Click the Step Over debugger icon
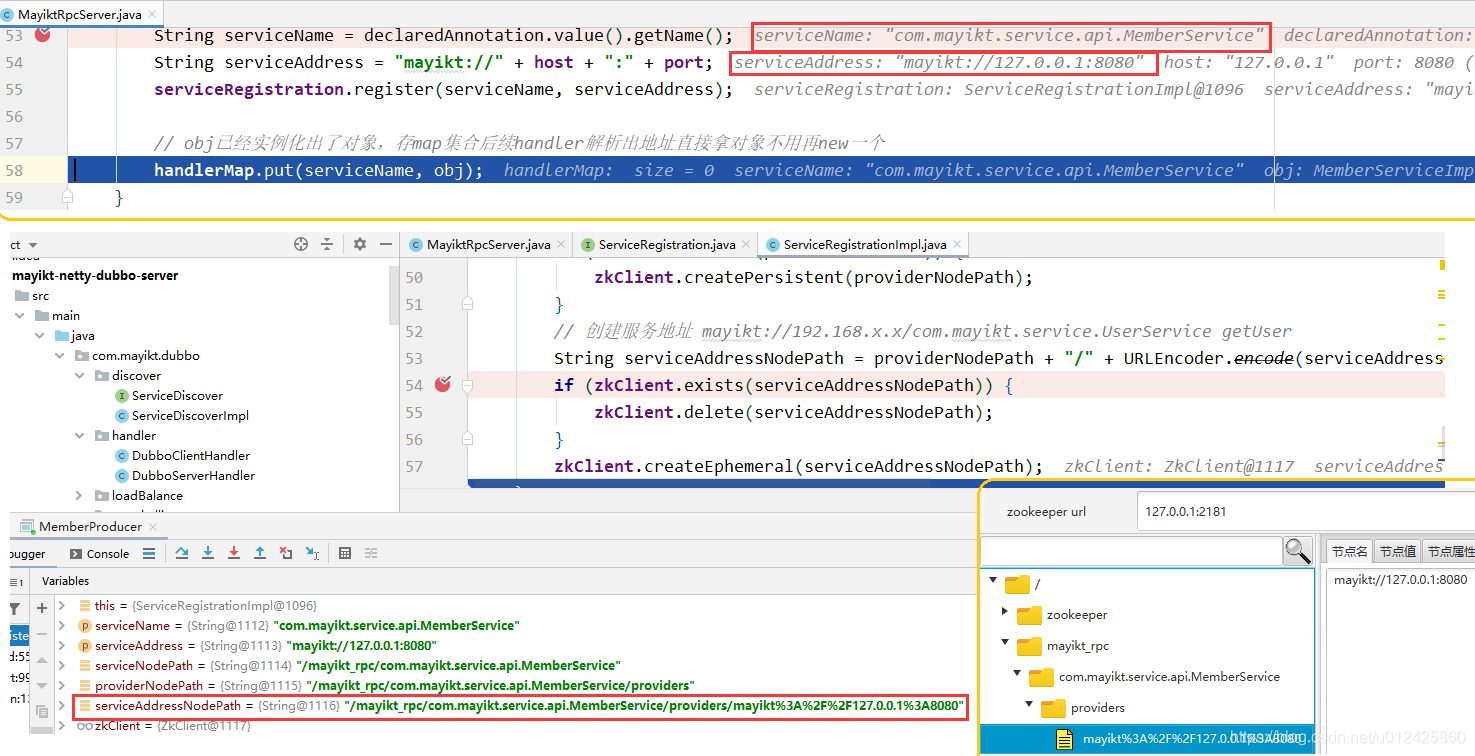This screenshot has width=1475, height=756. (x=182, y=553)
